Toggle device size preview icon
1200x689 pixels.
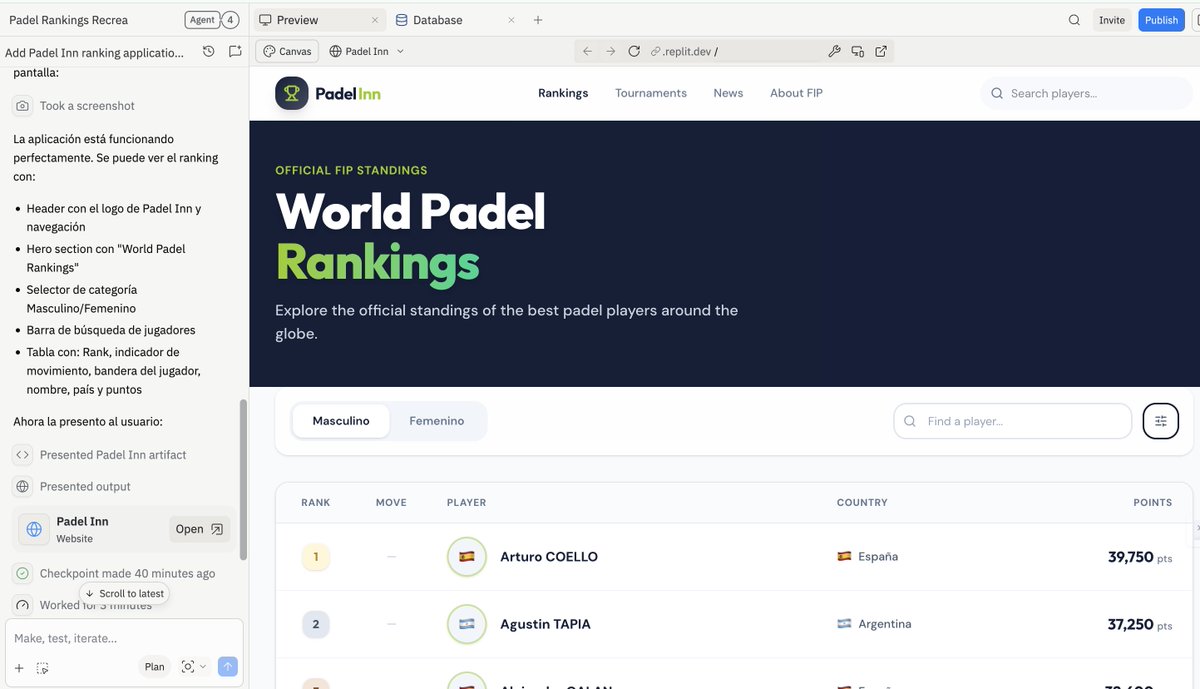click(x=857, y=51)
